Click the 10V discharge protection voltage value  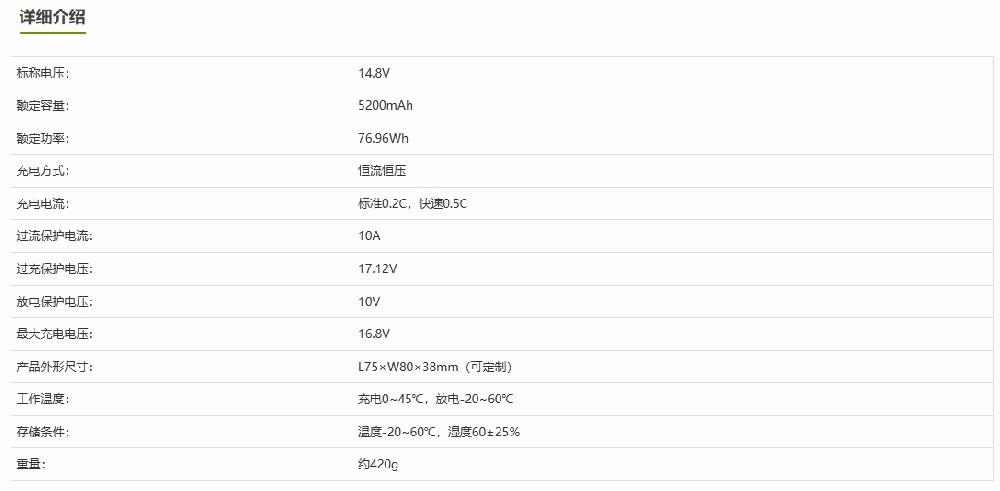(369, 302)
